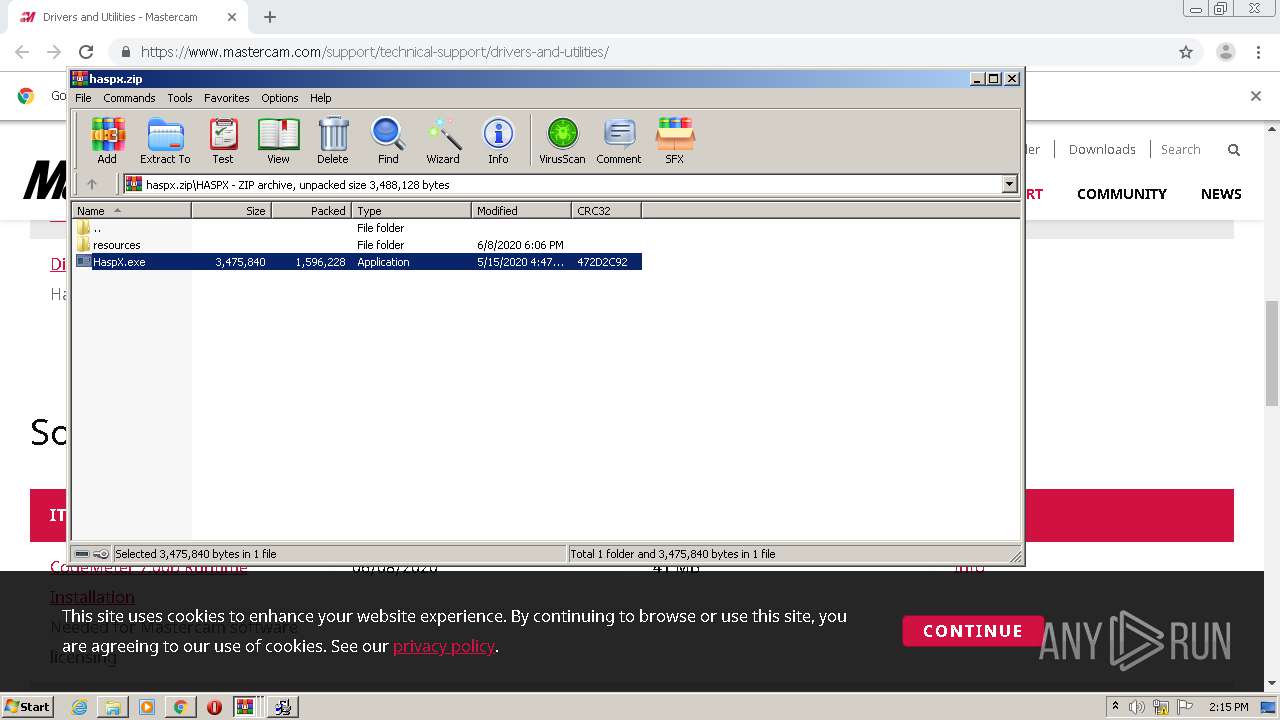This screenshot has width=1280, height=720.
Task: Sort file list by Packed column
Action: (311, 210)
